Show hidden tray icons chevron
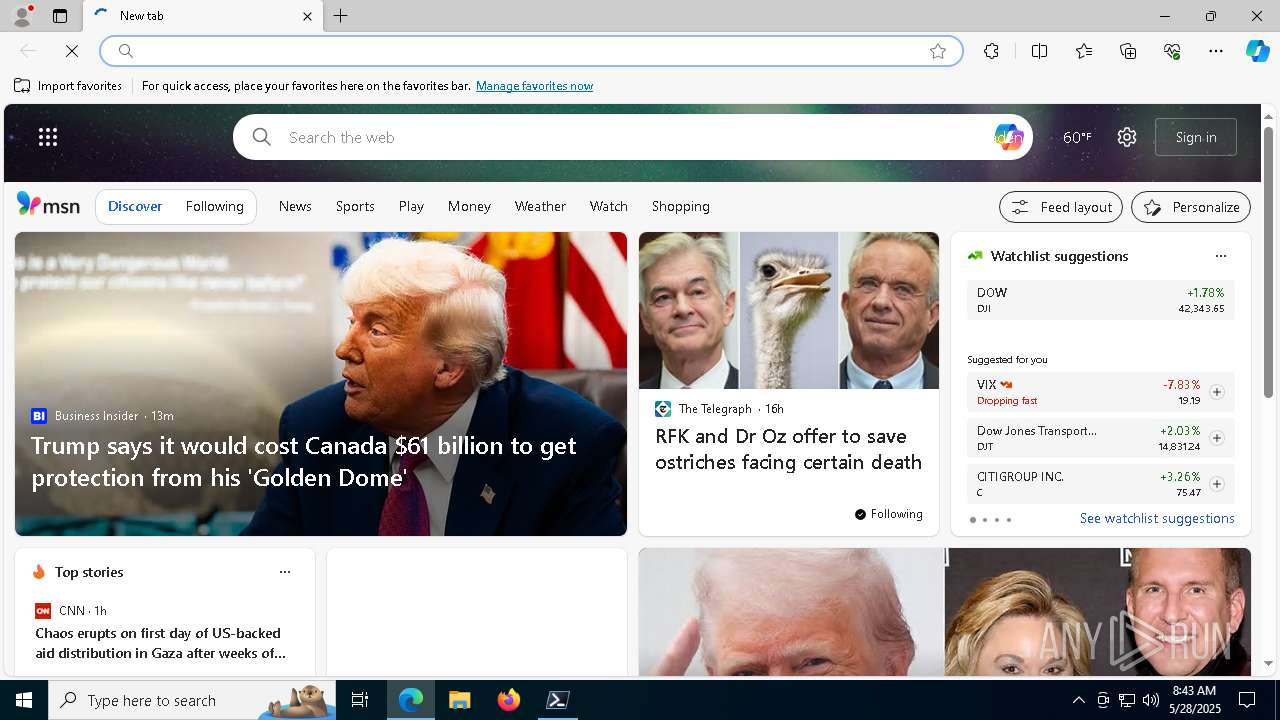Screen dimensions: 1280x720 1078,700
